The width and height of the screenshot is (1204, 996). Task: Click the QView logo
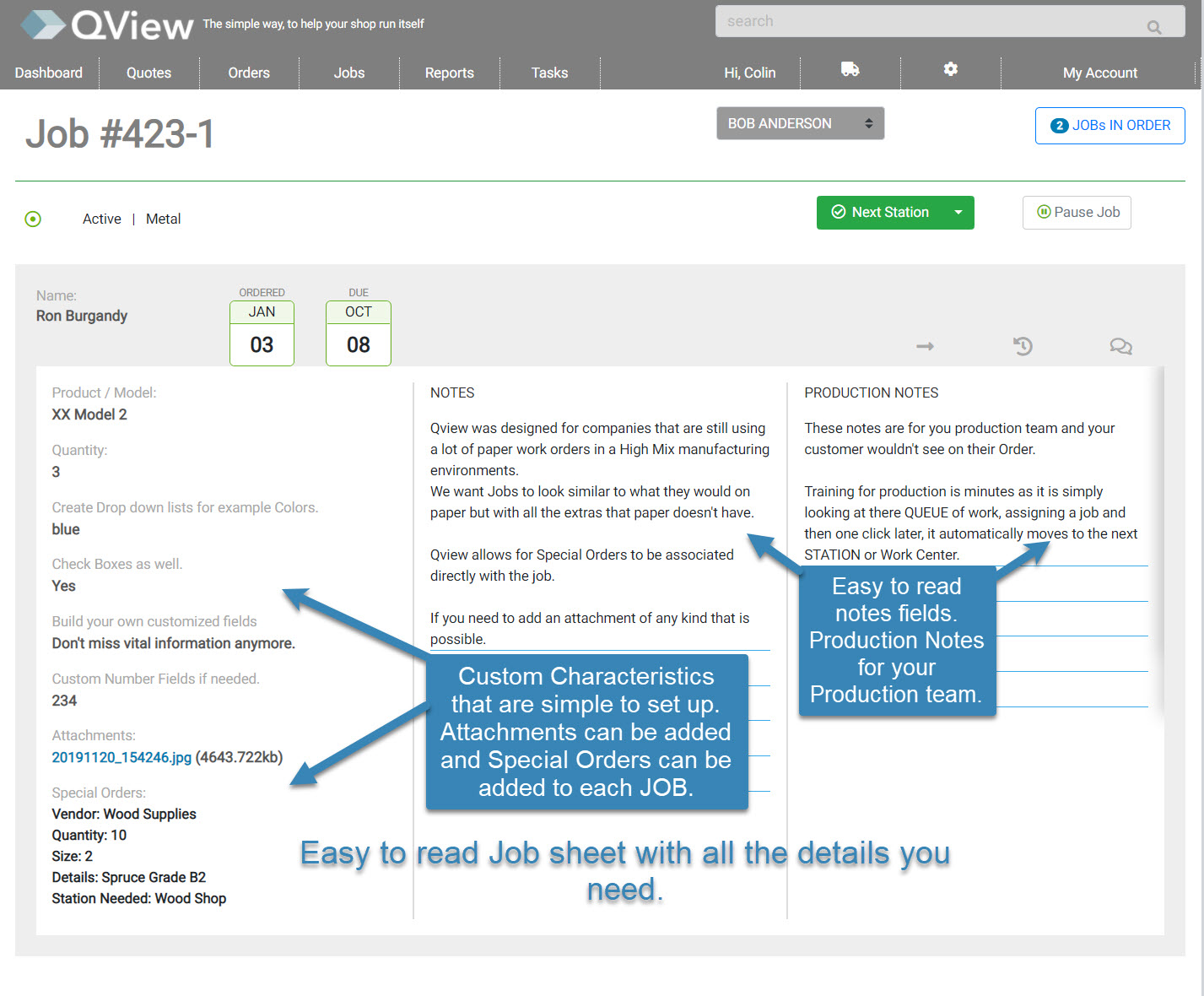coord(107,25)
